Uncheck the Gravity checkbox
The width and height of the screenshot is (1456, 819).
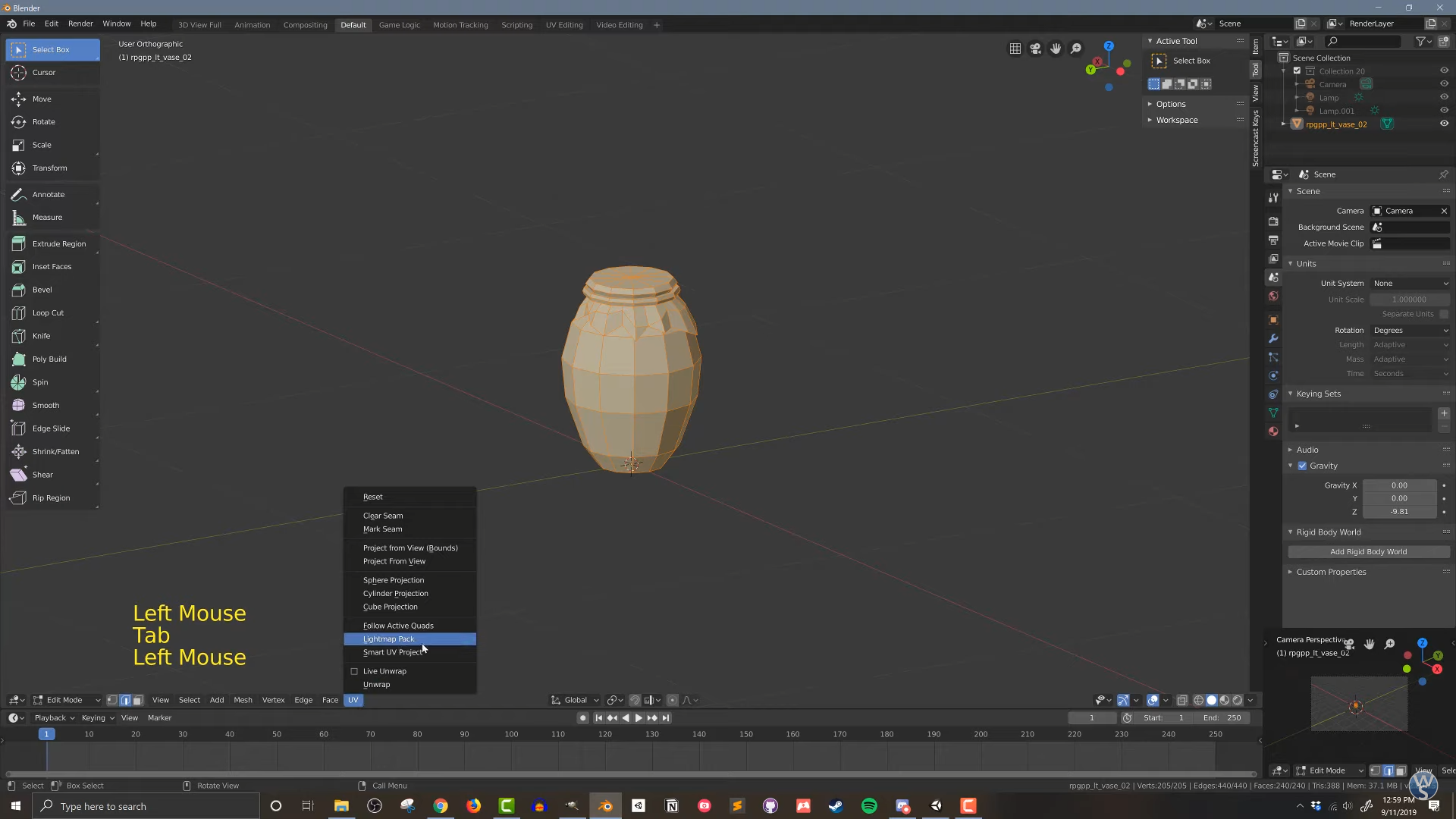[x=1302, y=466]
